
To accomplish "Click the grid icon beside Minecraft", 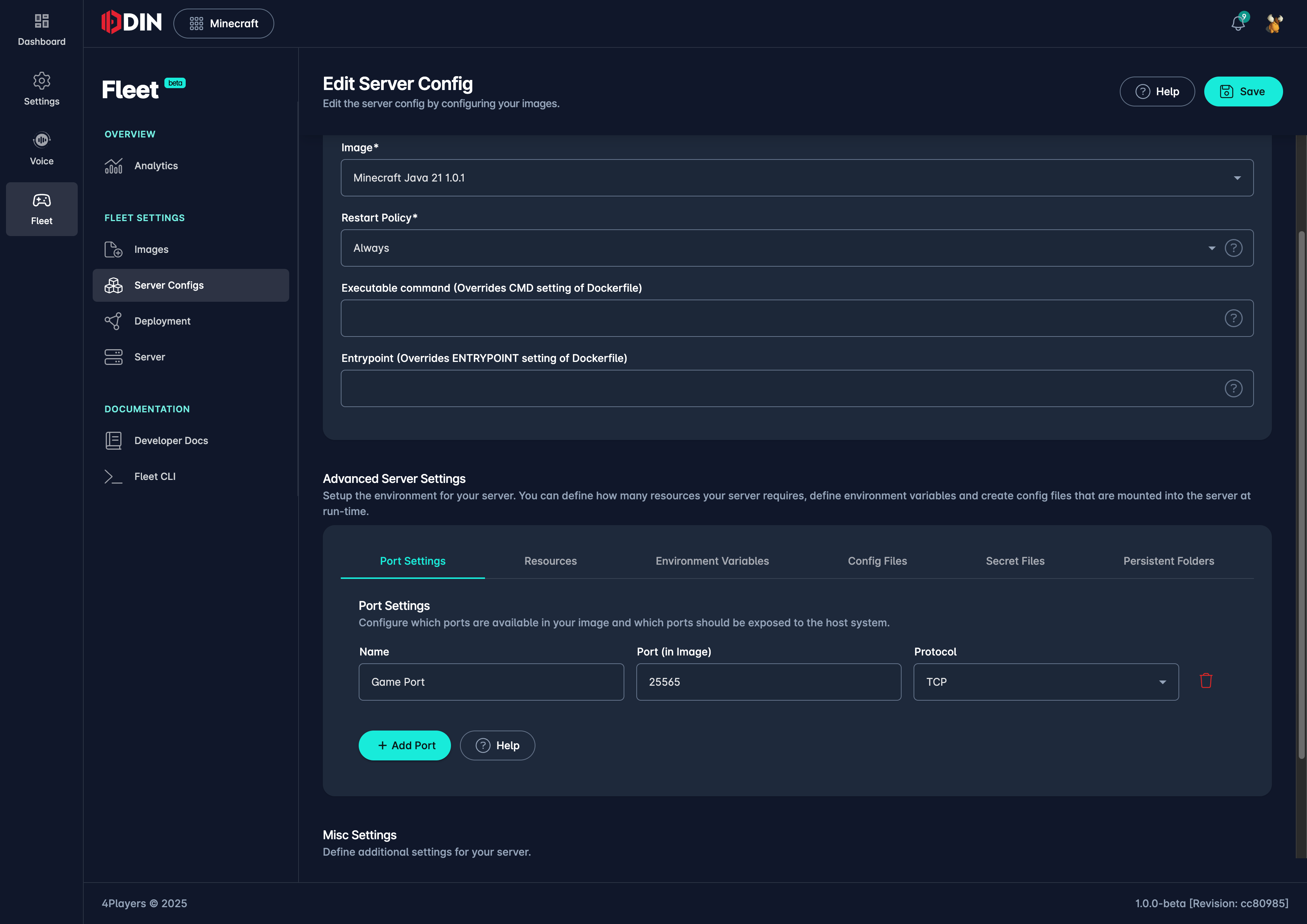I will [197, 23].
